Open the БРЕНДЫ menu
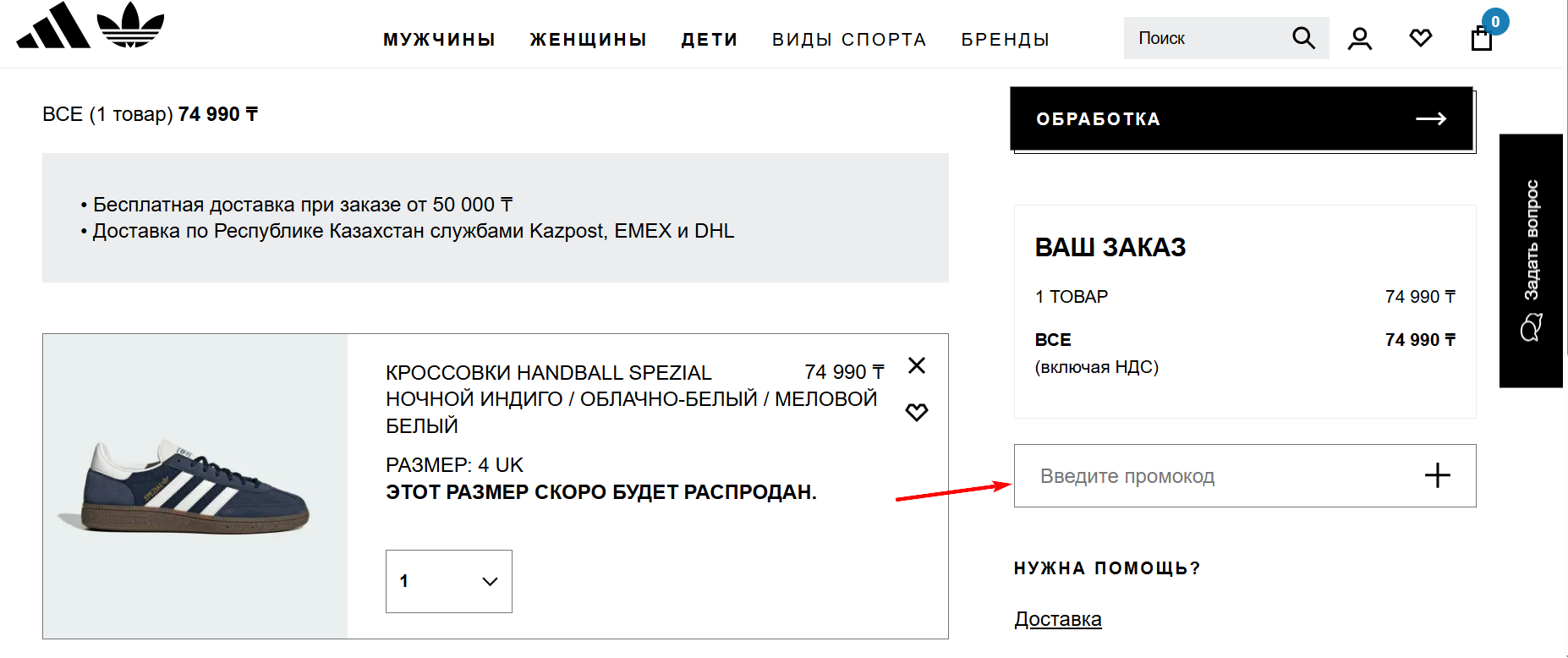The width and height of the screenshot is (1568, 658). tap(1005, 39)
